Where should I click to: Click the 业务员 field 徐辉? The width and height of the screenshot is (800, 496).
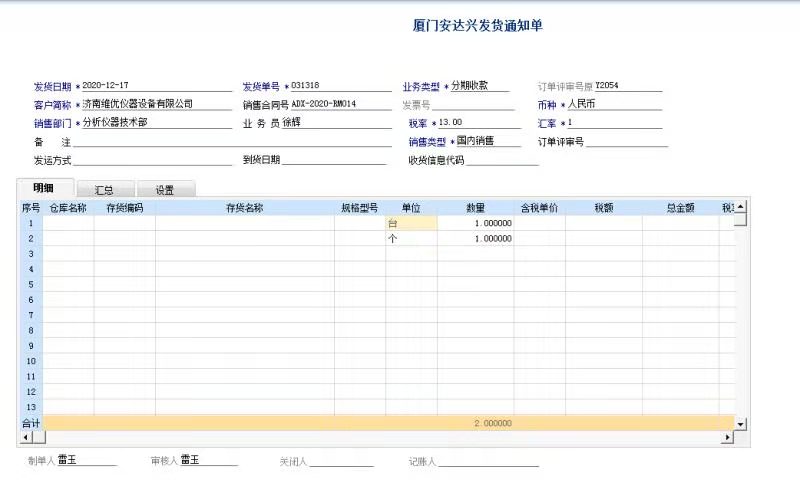(x=337, y=122)
